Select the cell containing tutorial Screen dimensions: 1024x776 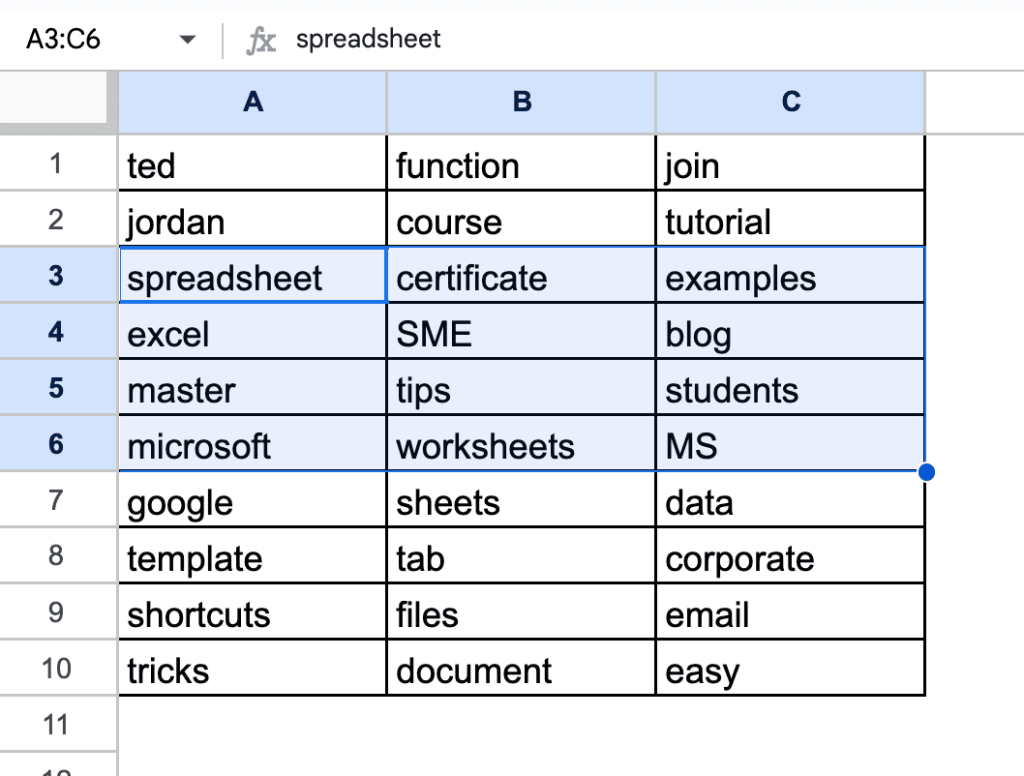(x=790, y=220)
